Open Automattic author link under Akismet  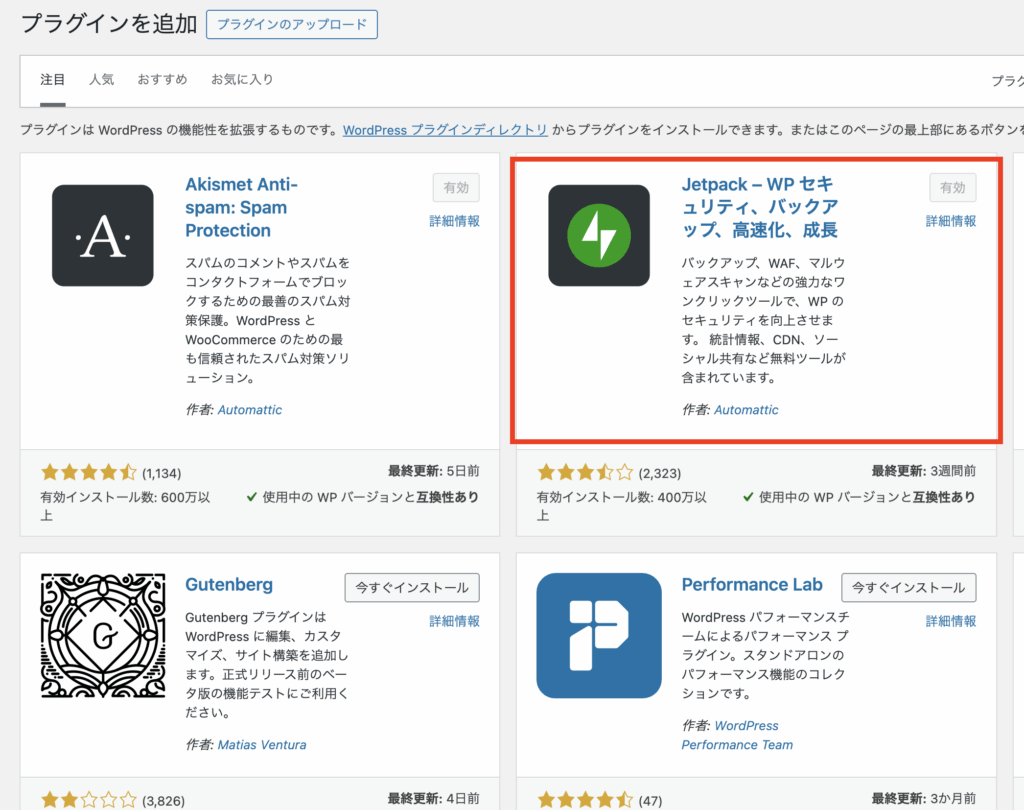pos(249,410)
